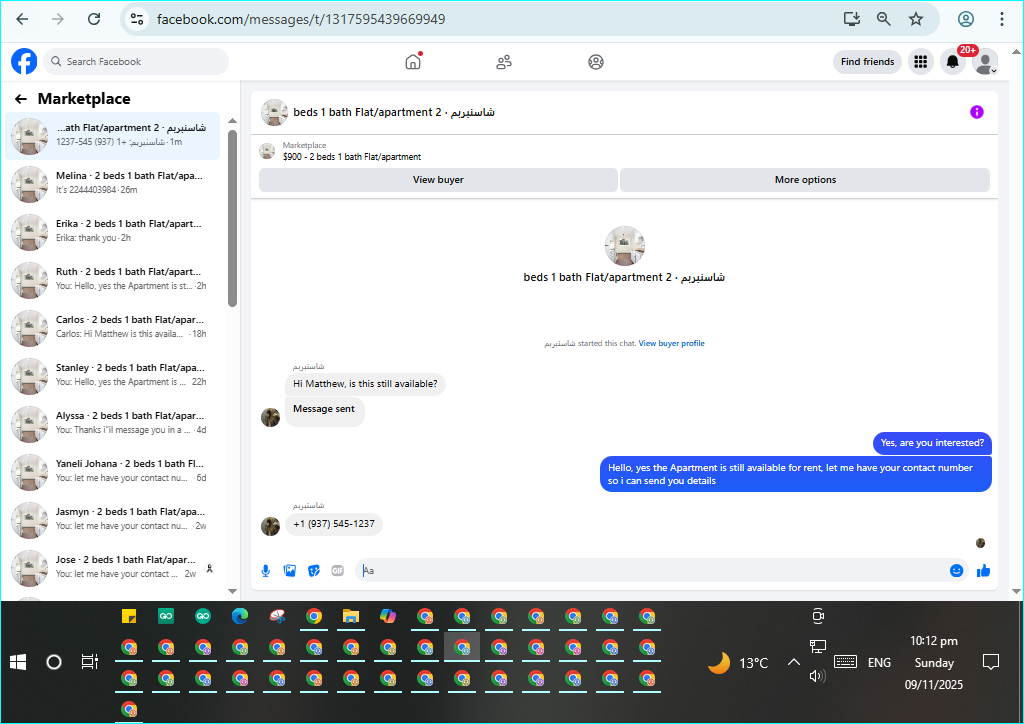Open the Windows notification center icon
The width and height of the screenshot is (1024, 724).
991,663
